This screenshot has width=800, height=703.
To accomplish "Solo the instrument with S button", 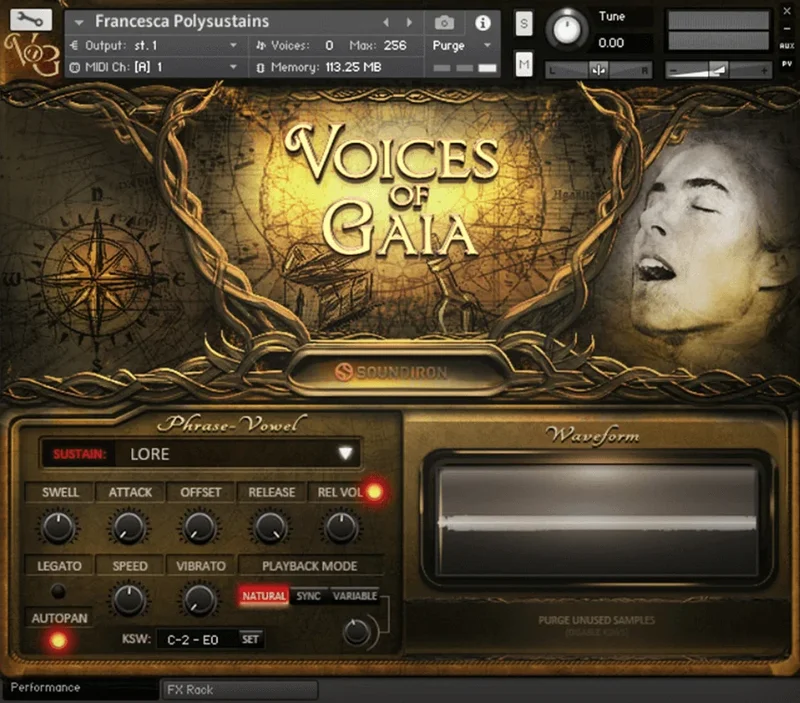I will [x=523, y=23].
